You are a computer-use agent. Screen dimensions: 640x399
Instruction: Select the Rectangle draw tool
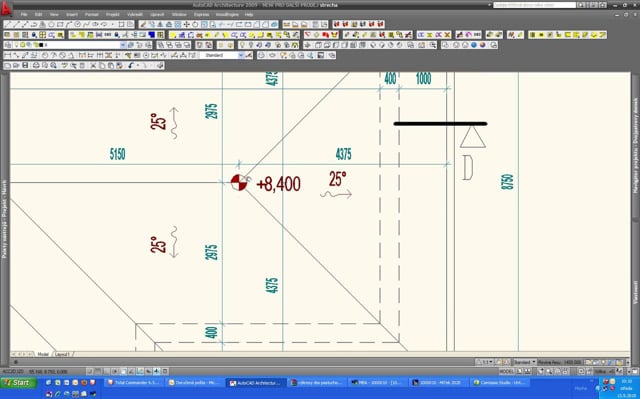coord(60,24)
